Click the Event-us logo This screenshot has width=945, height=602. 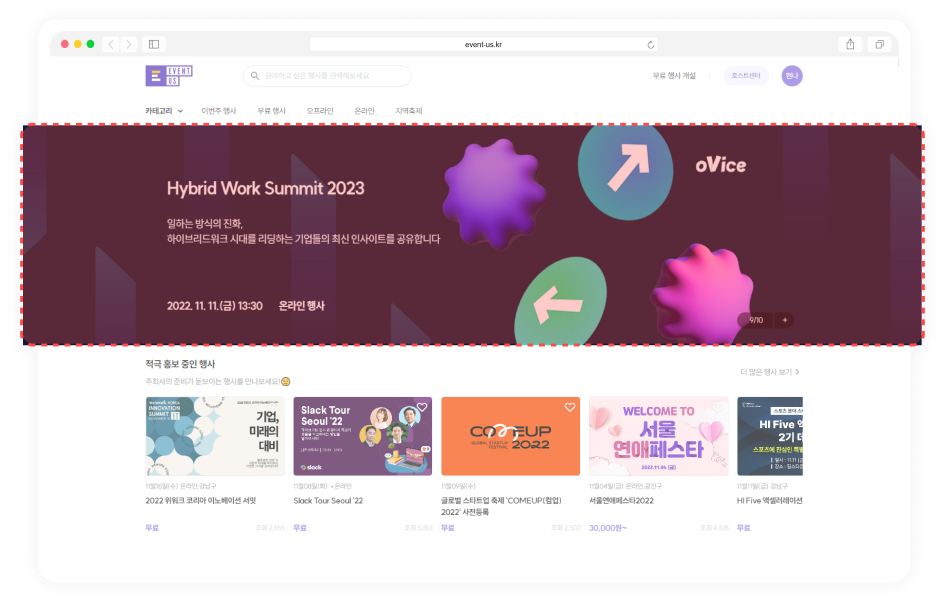coord(169,76)
